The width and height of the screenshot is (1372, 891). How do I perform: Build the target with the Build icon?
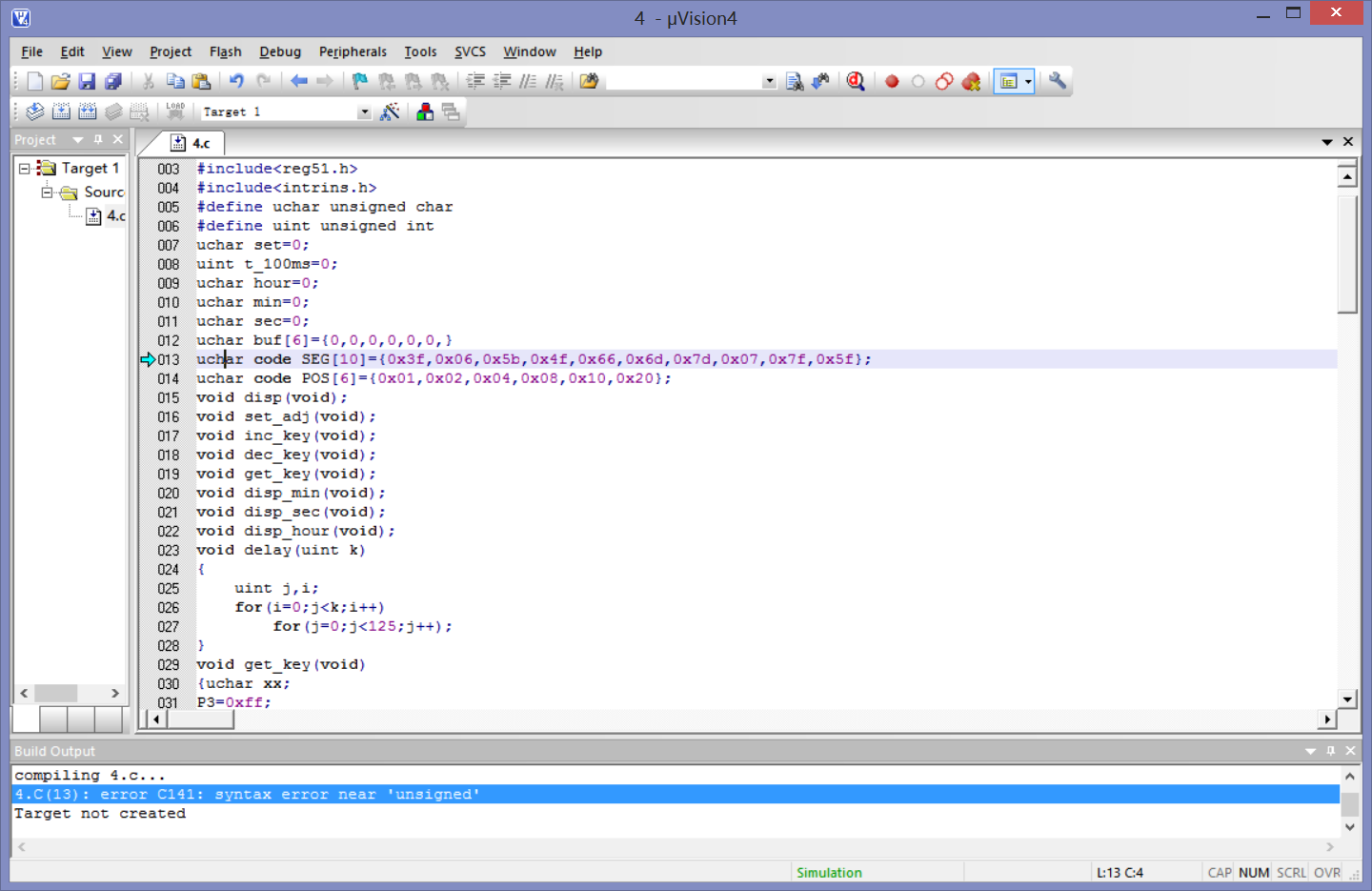pos(61,112)
